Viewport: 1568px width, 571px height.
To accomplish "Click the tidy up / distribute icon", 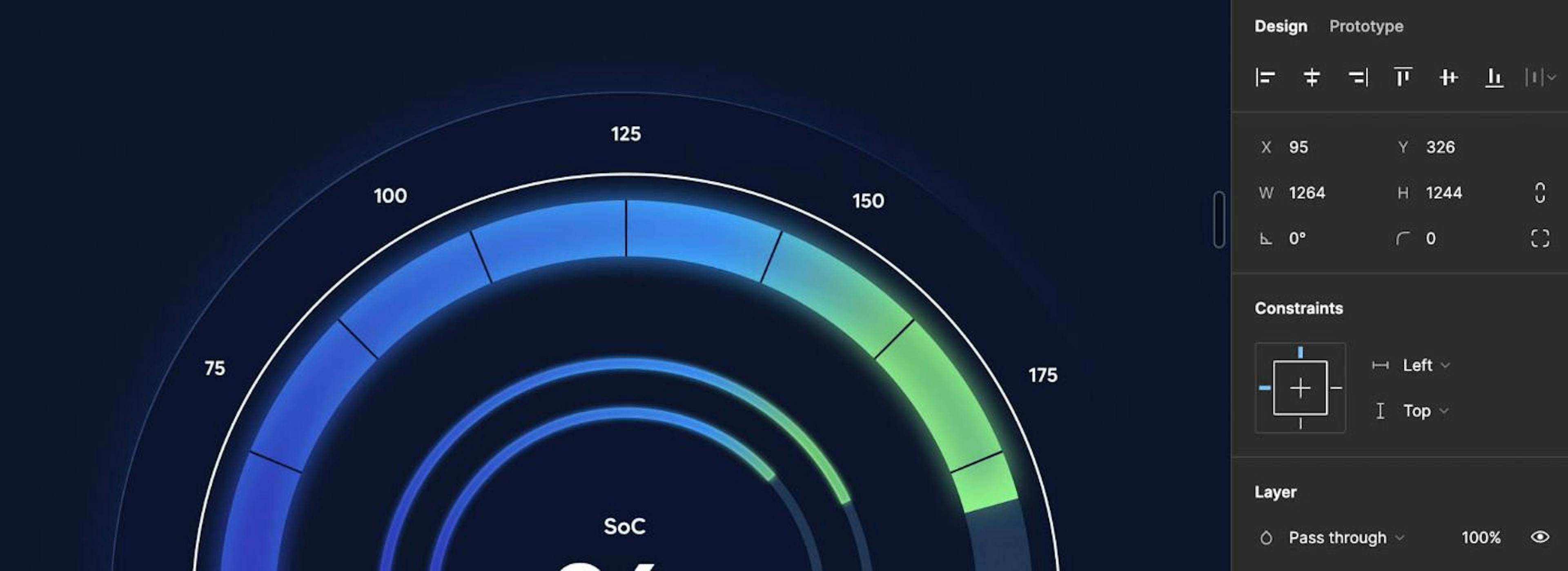I will coord(1539,78).
